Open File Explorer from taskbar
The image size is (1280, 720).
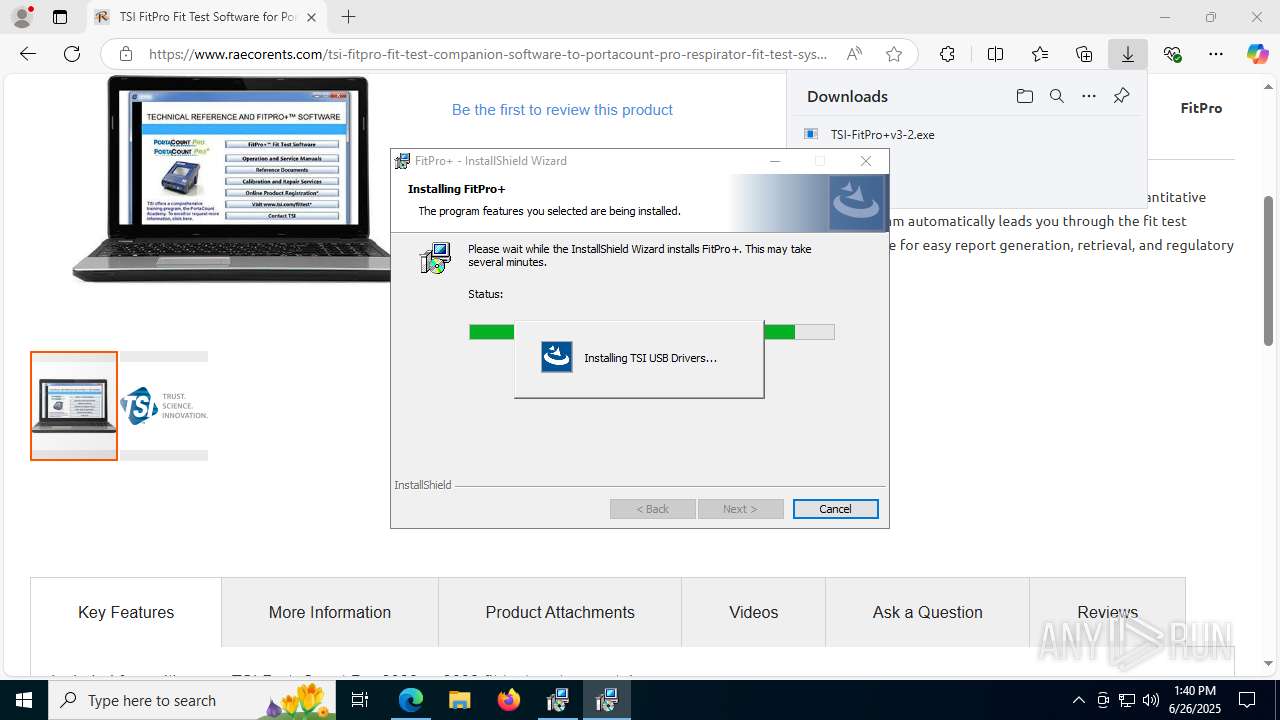(460, 700)
